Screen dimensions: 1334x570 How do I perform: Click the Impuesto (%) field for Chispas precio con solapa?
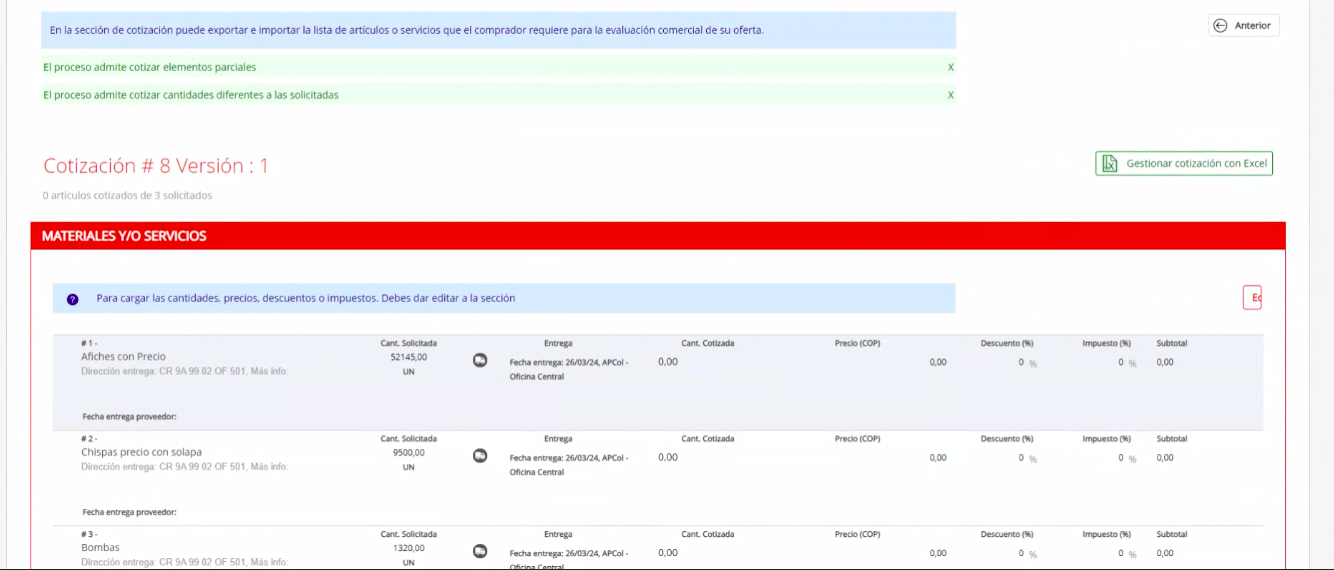[1121, 458]
